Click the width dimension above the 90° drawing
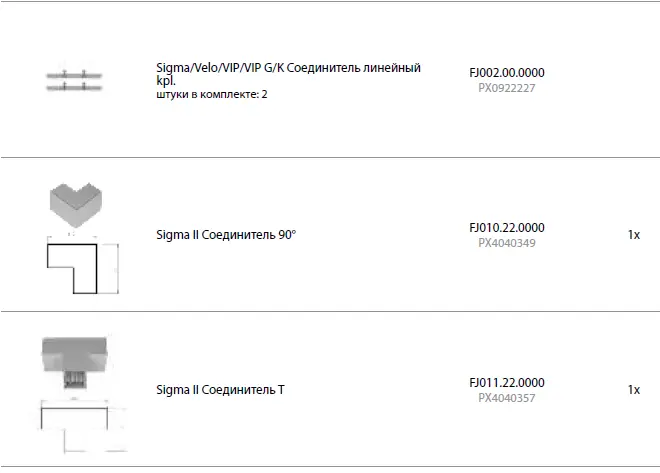Image resolution: width=660 pixels, height=473 pixels. click(x=72, y=237)
